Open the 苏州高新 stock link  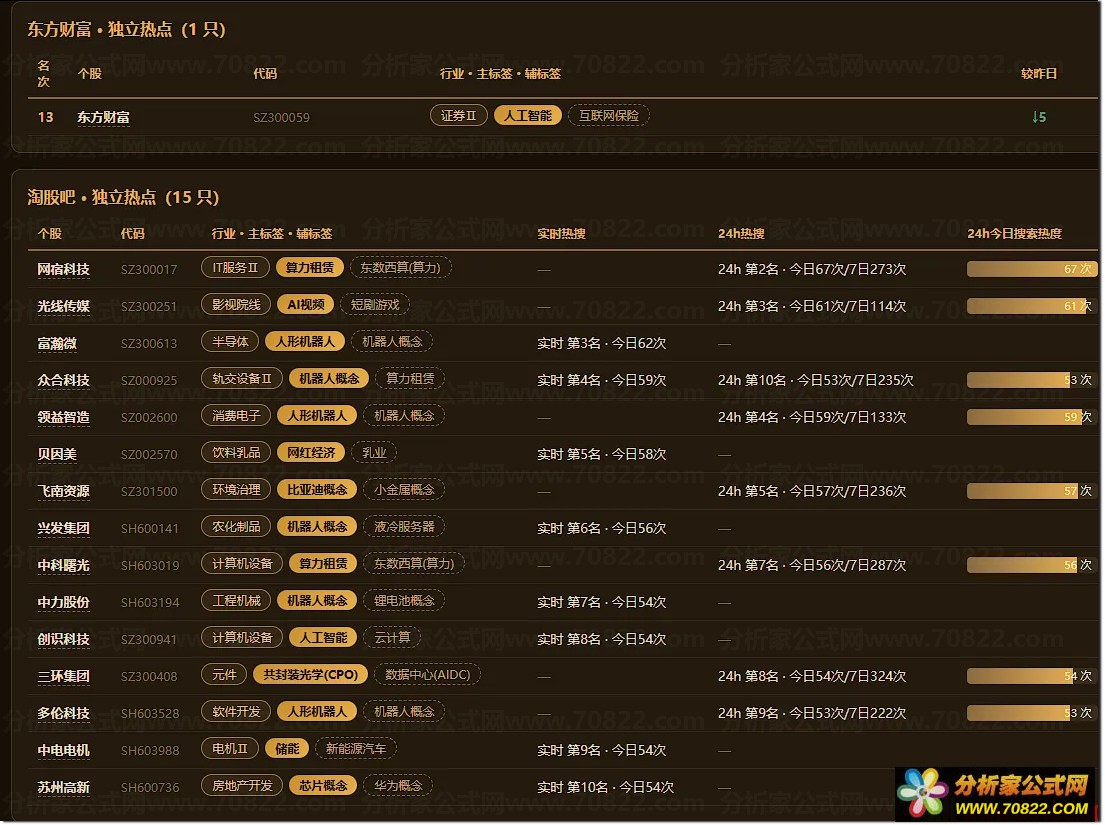pos(63,787)
